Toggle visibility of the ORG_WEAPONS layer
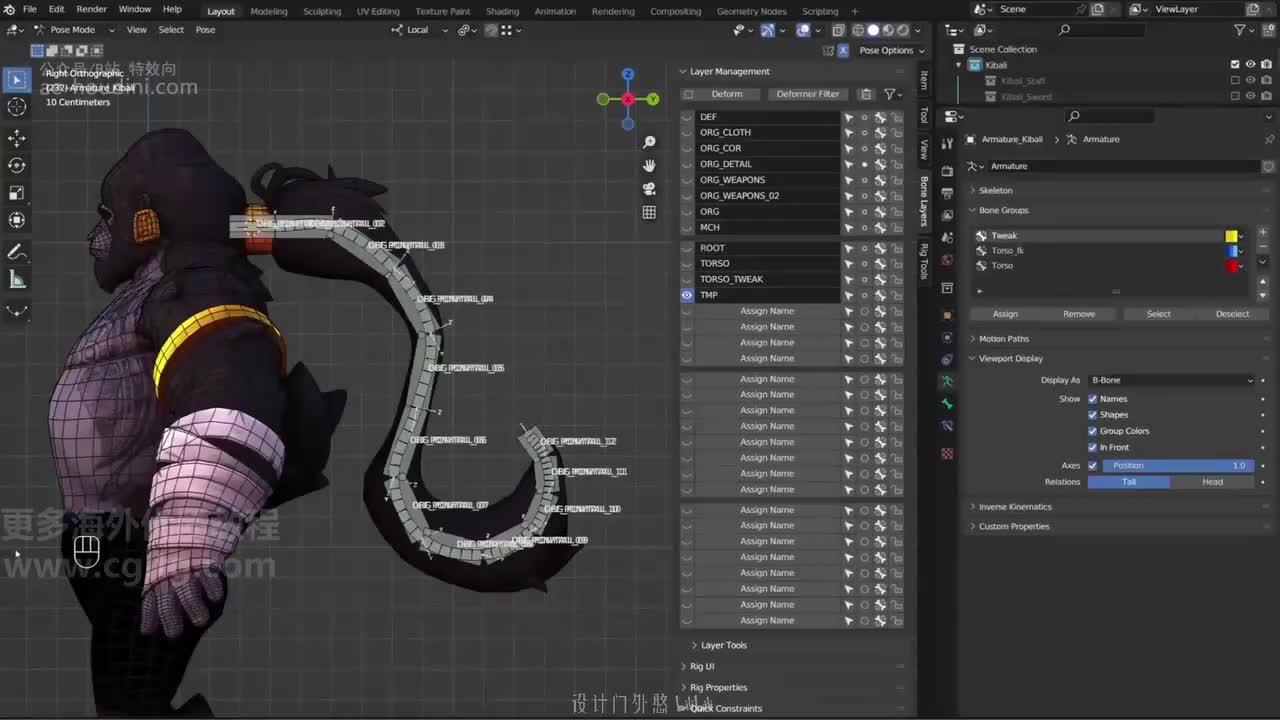The height and width of the screenshot is (720, 1280). pyautogui.click(x=687, y=180)
